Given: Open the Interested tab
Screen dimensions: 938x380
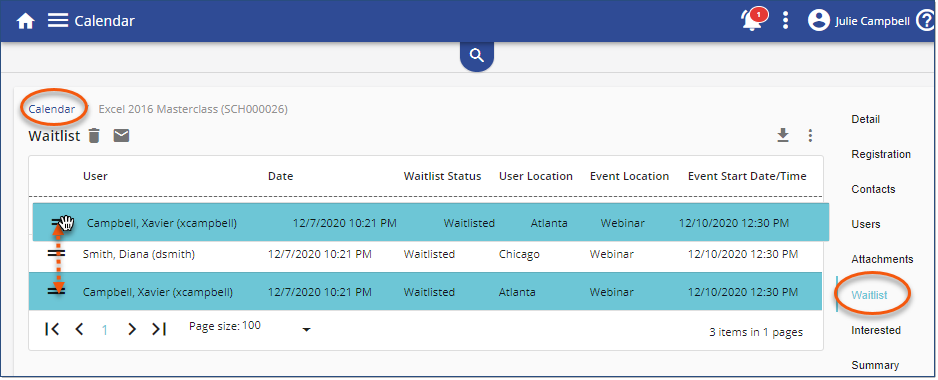Looking at the screenshot, I should (876, 330).
